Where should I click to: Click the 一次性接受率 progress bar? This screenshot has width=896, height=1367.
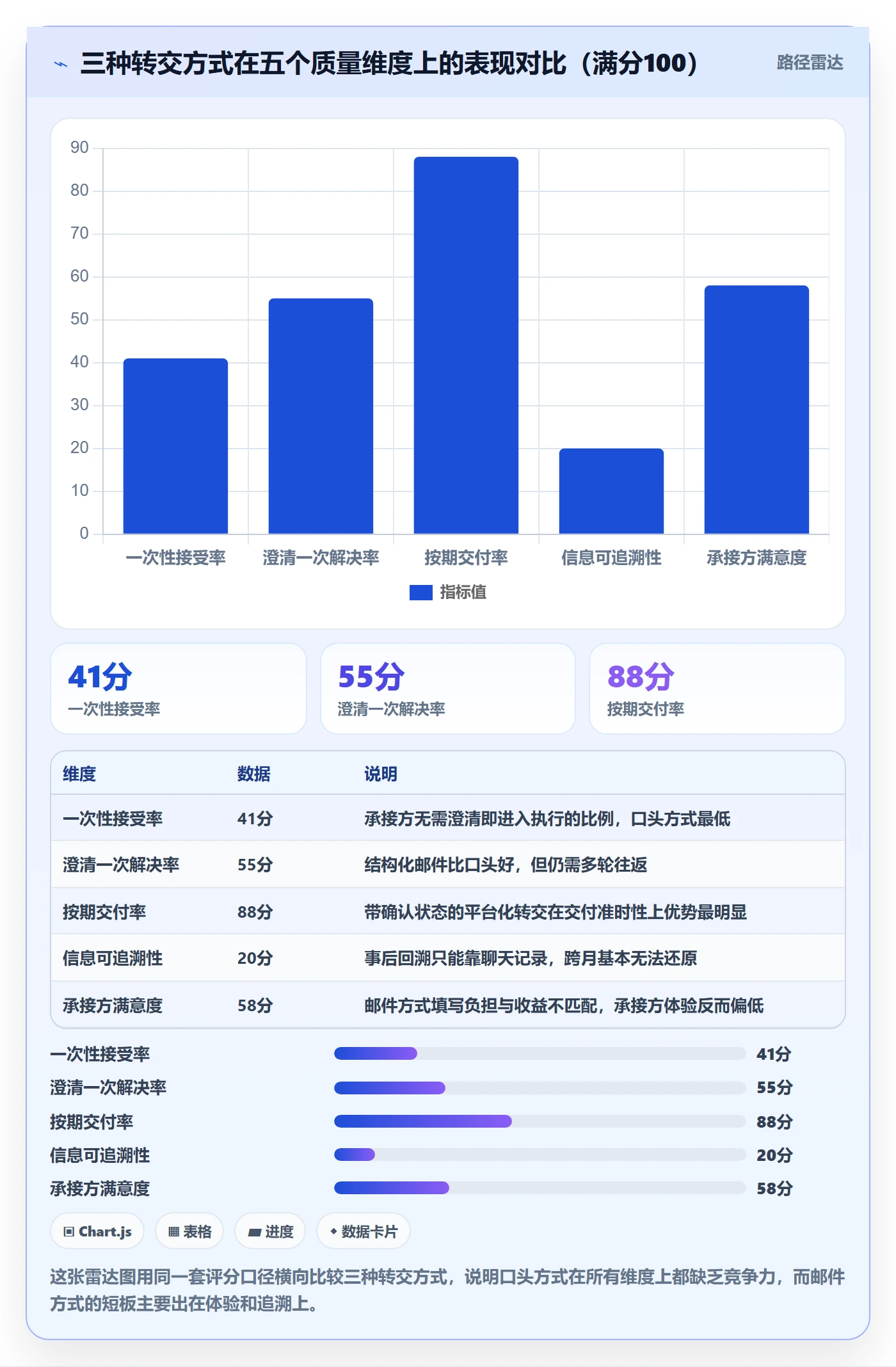540,1053
